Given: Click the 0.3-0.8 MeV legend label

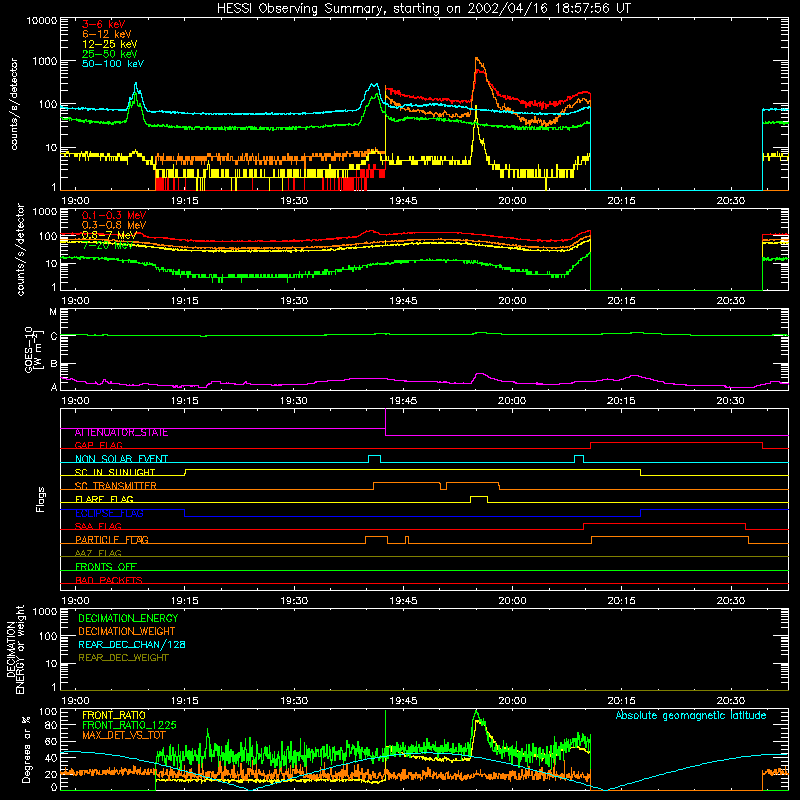Looking at the screenshot, I should [114, 225].
